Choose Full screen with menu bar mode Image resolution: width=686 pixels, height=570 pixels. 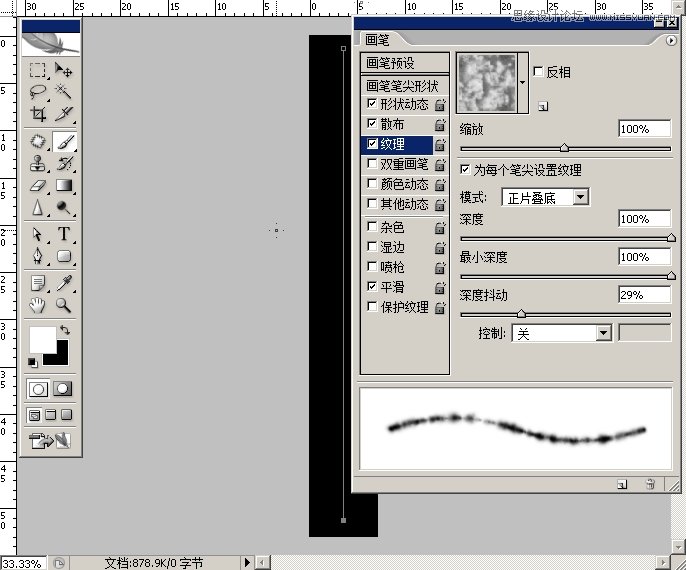pyautogui.click(x=51, y=415)
